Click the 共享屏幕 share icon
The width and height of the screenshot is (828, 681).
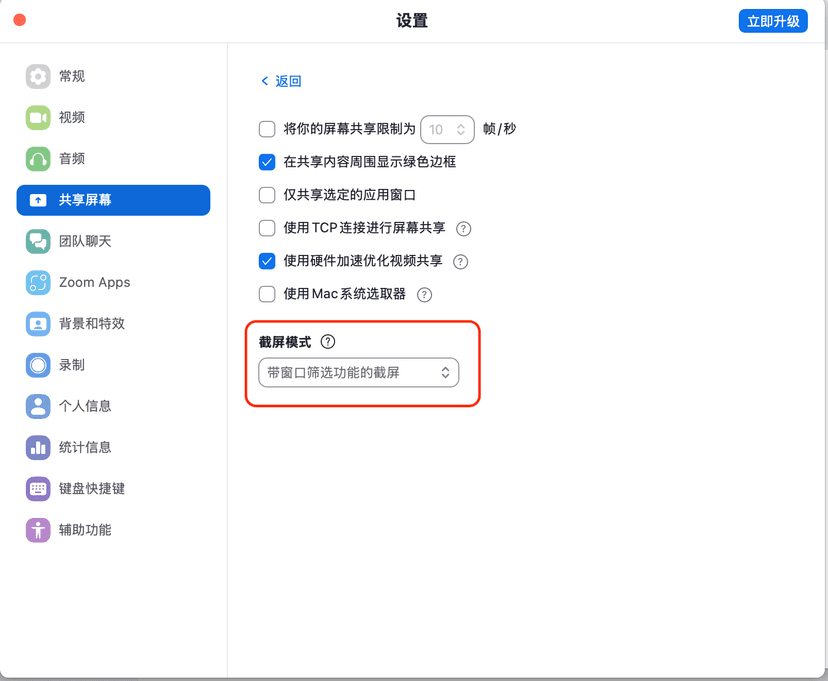coord(38,200)
